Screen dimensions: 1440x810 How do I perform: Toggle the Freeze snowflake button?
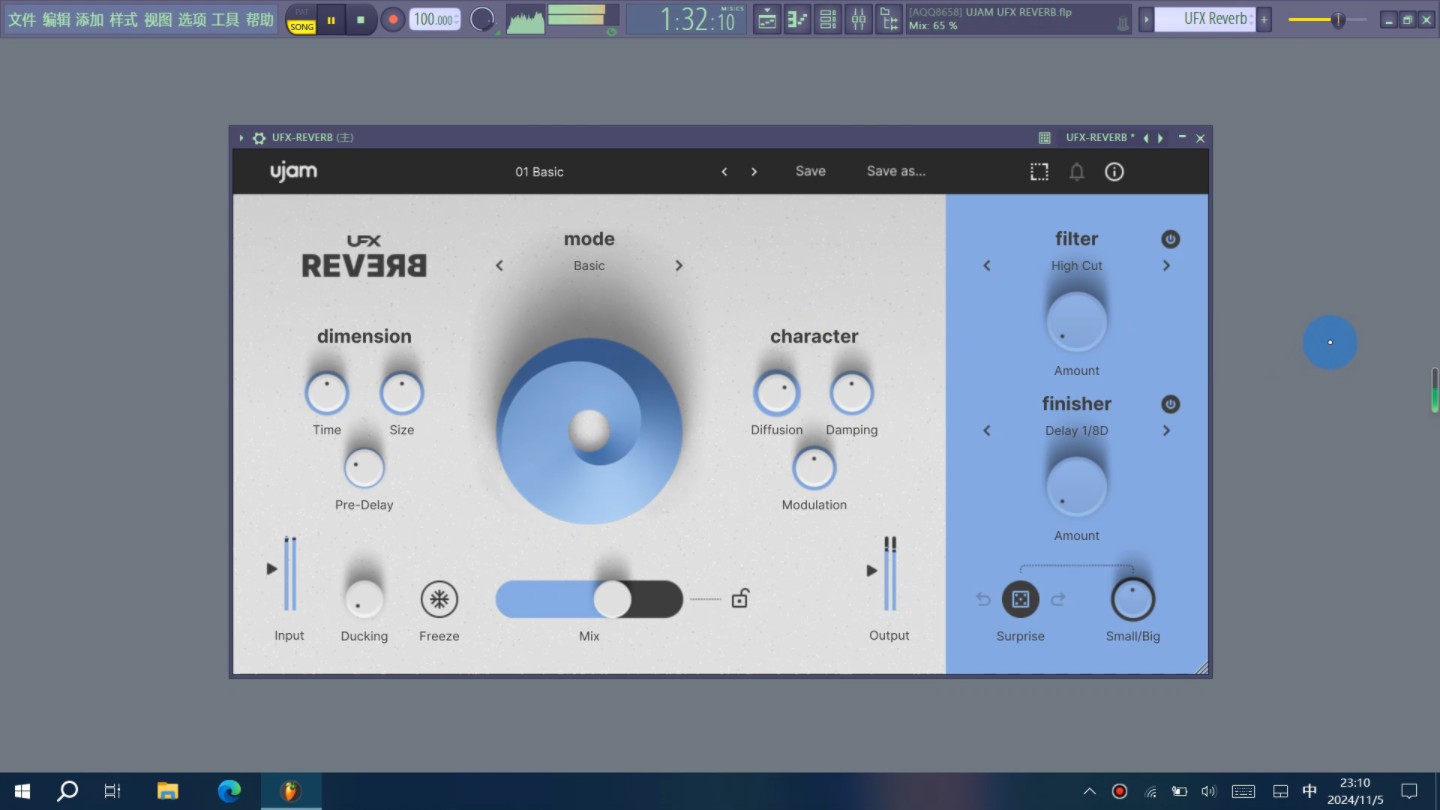click(x=439, y=599)
